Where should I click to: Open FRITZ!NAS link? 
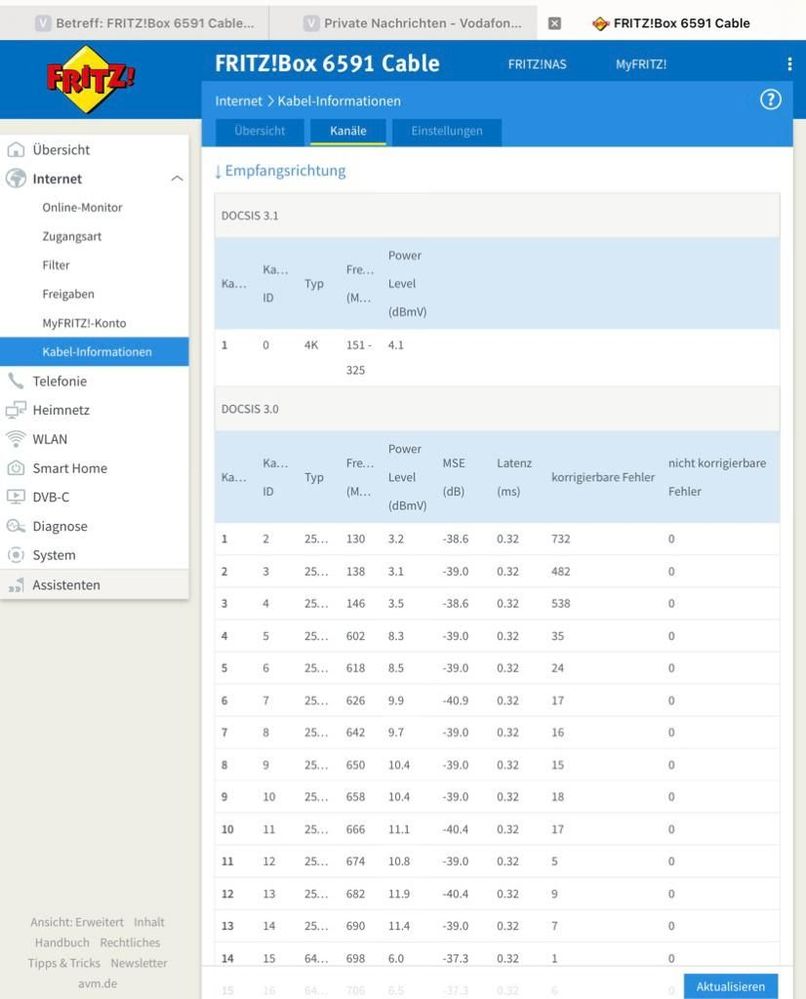(537, 64)
